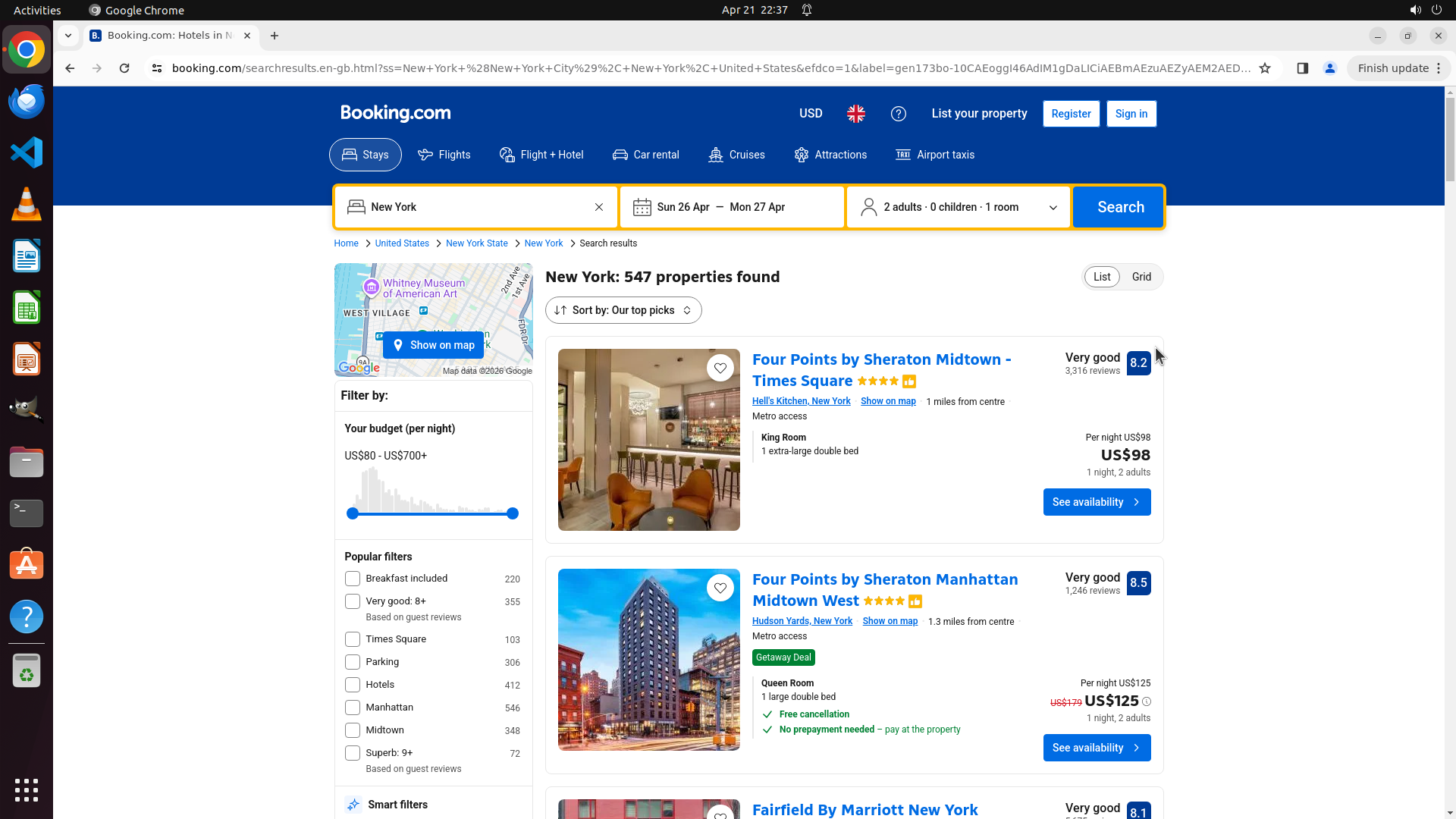1456x819 pixels.
Task: Clear the New York destination field
Action: click(x=599, y=207)
